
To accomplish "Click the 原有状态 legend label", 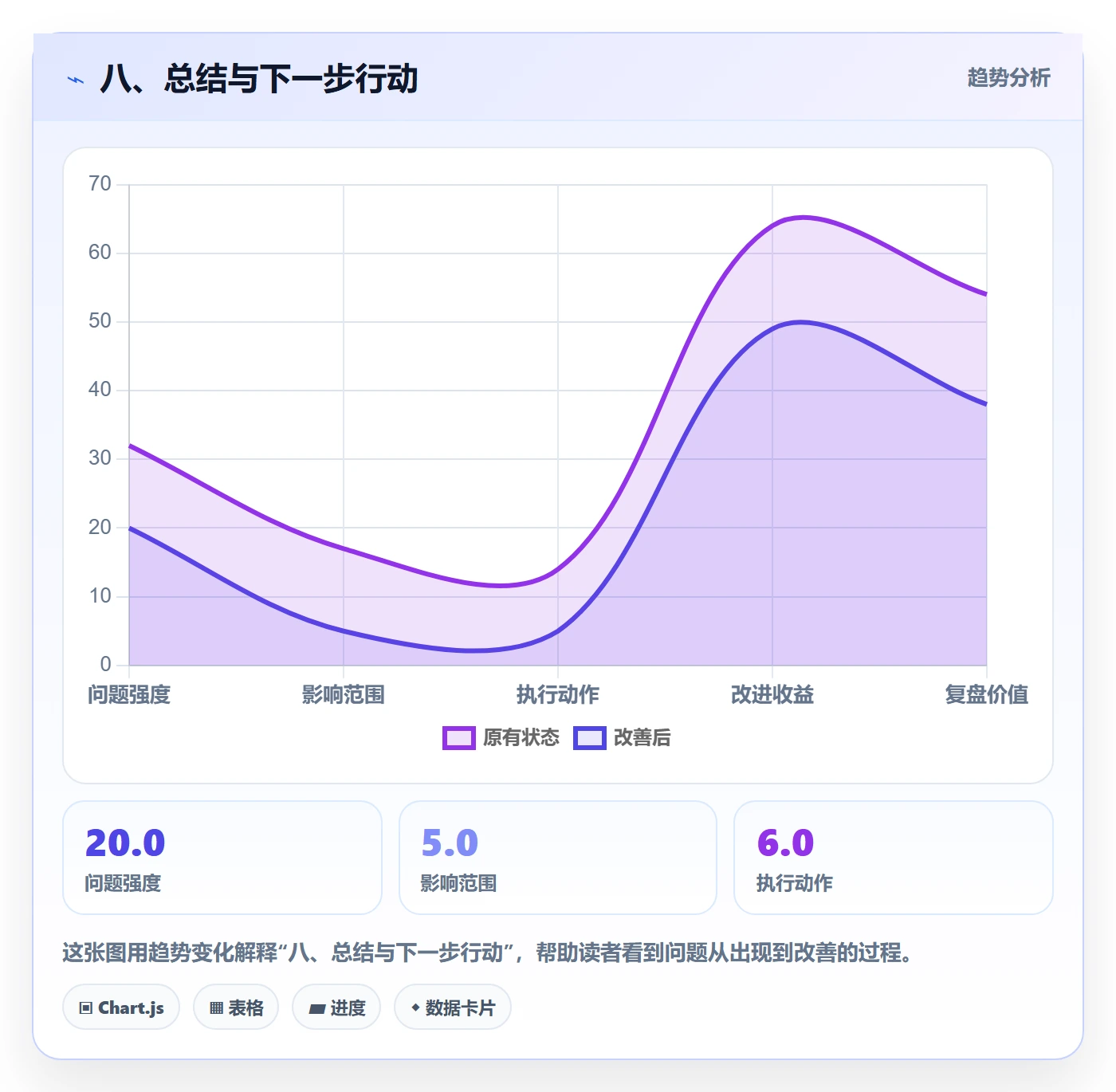I will 521,738.
